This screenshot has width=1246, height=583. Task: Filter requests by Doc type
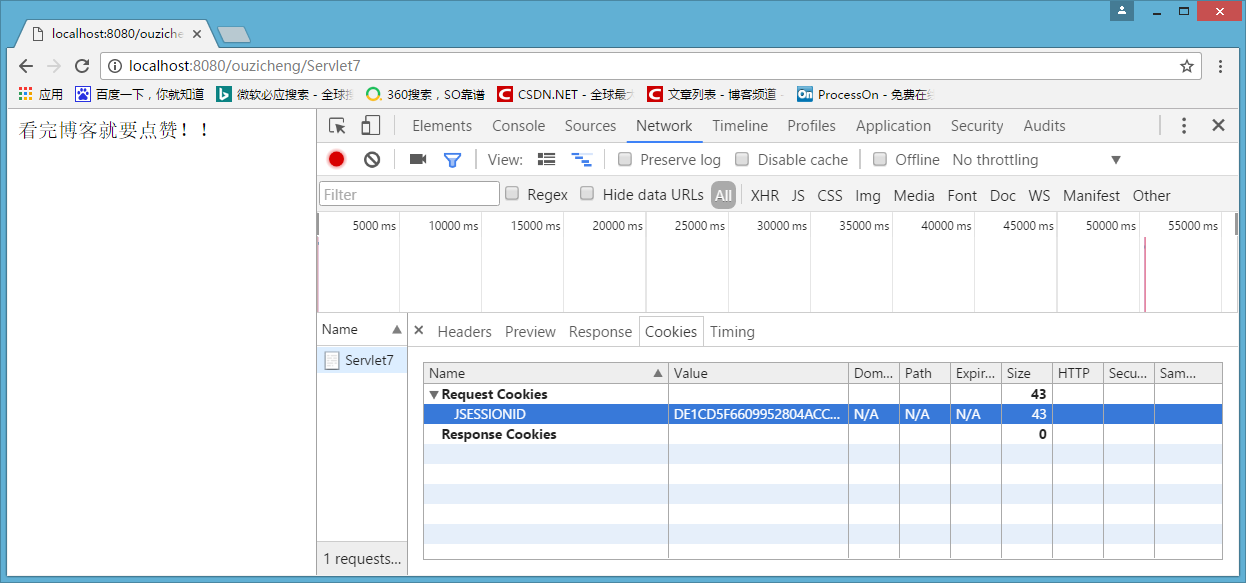1003,195
